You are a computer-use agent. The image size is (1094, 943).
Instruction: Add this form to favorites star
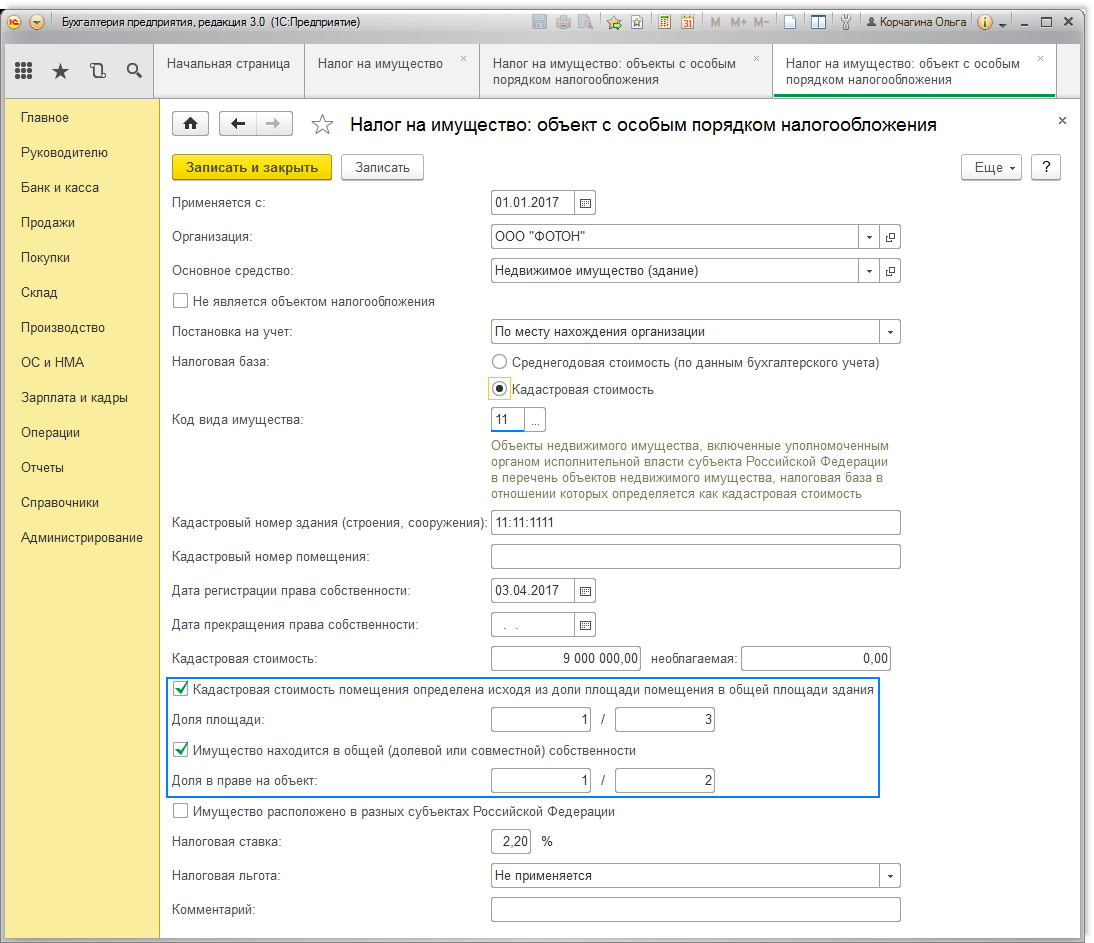coord(322,125)
